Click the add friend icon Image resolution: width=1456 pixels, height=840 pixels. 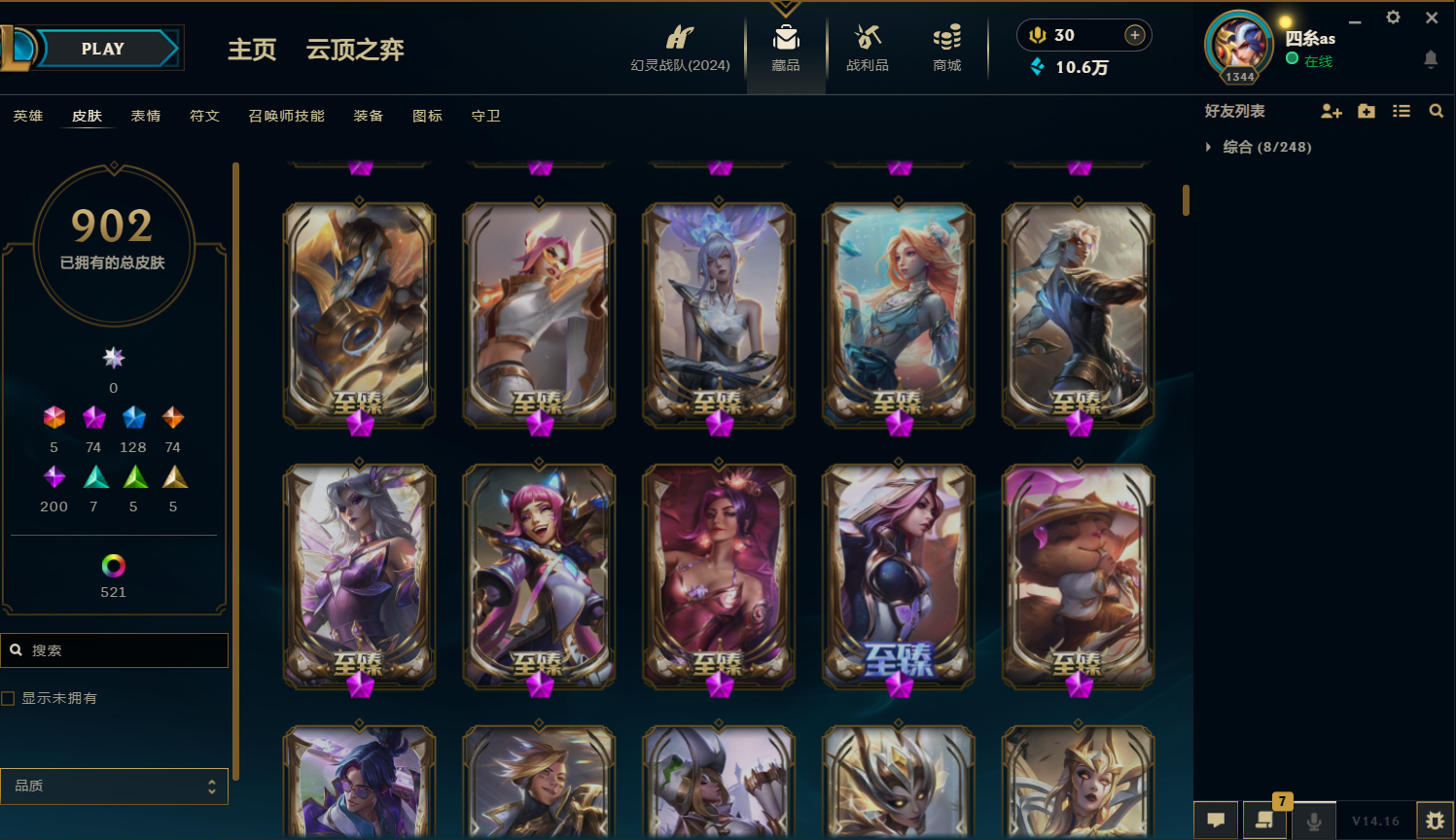click(x=1332, y=112)
